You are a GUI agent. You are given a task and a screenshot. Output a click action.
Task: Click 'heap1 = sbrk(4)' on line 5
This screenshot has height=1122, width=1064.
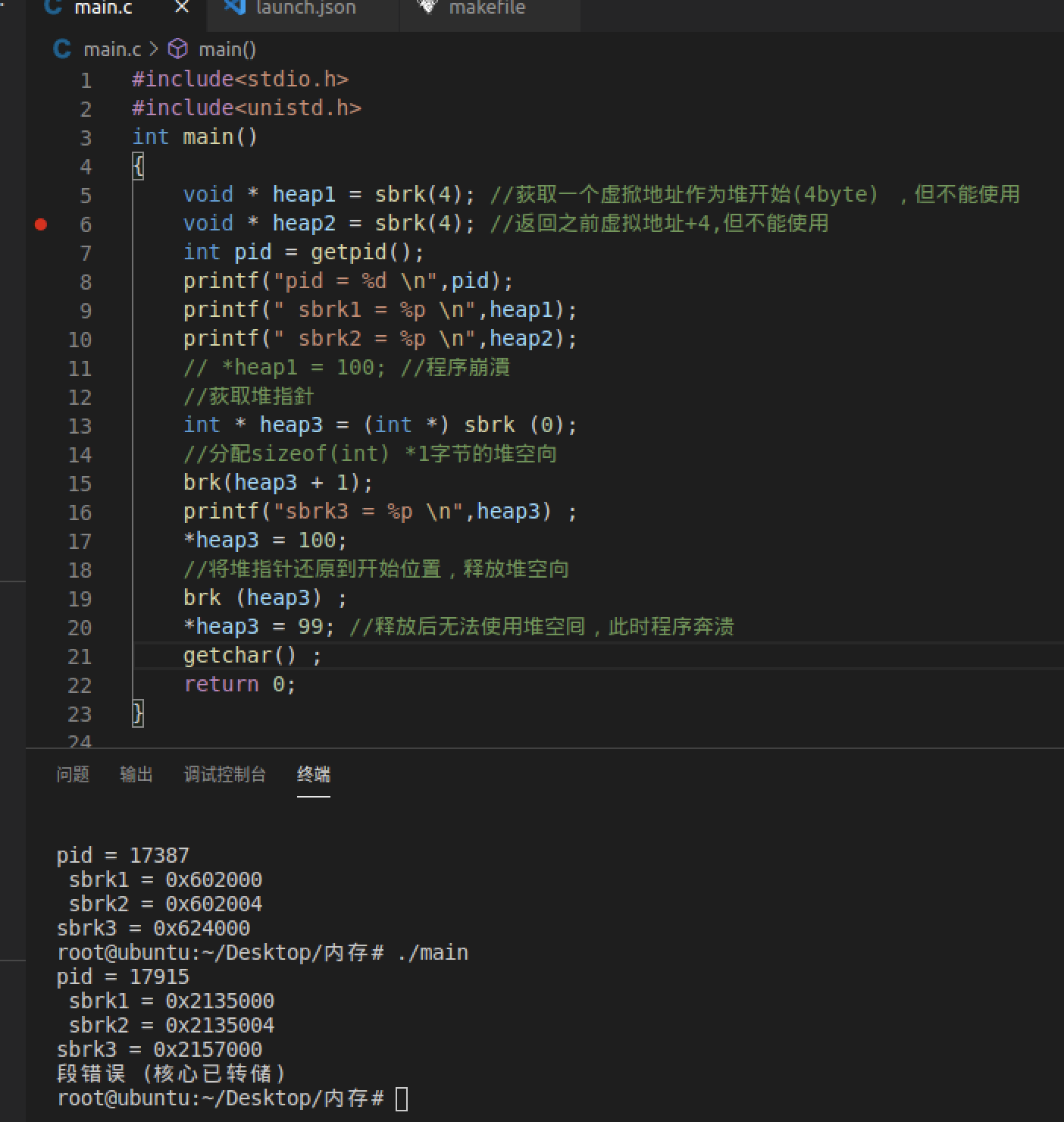pyautogui.click(x=367, y=194)
